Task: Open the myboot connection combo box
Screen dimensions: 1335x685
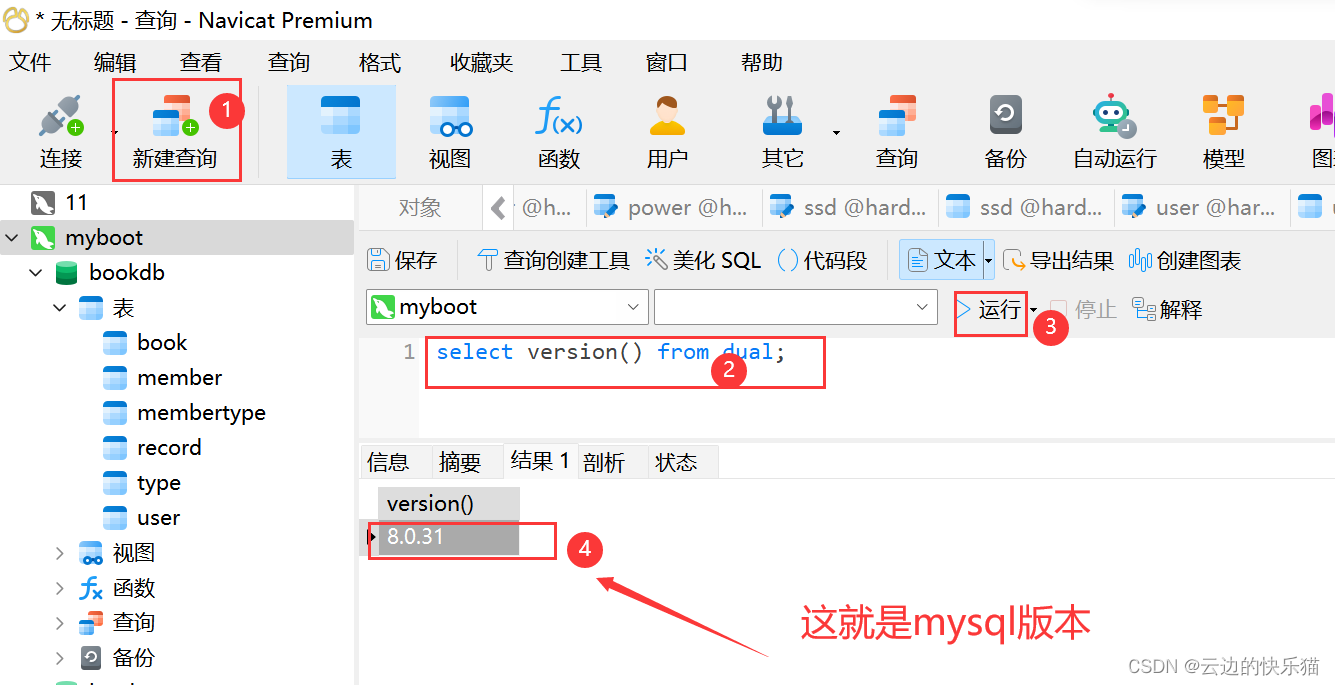Action: click(507, 307)
